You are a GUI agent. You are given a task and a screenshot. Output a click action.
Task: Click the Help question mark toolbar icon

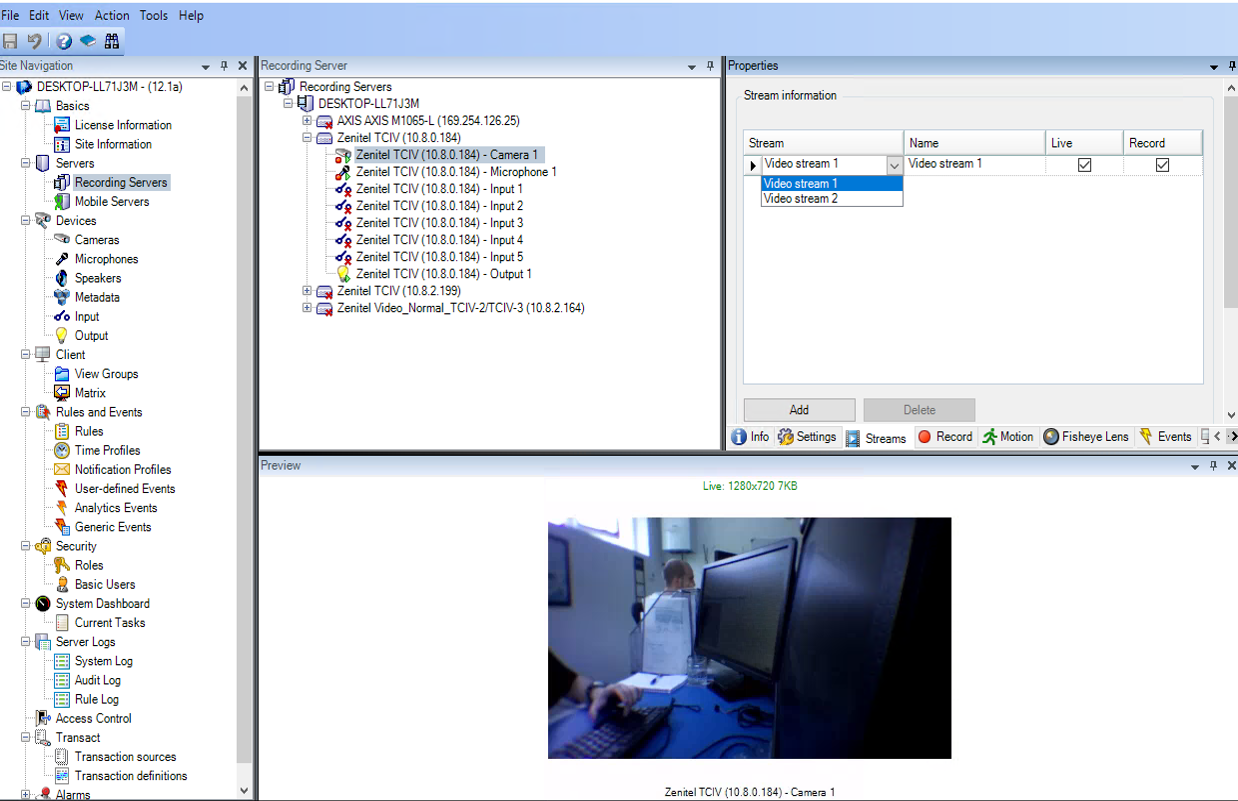pos(64,41)
